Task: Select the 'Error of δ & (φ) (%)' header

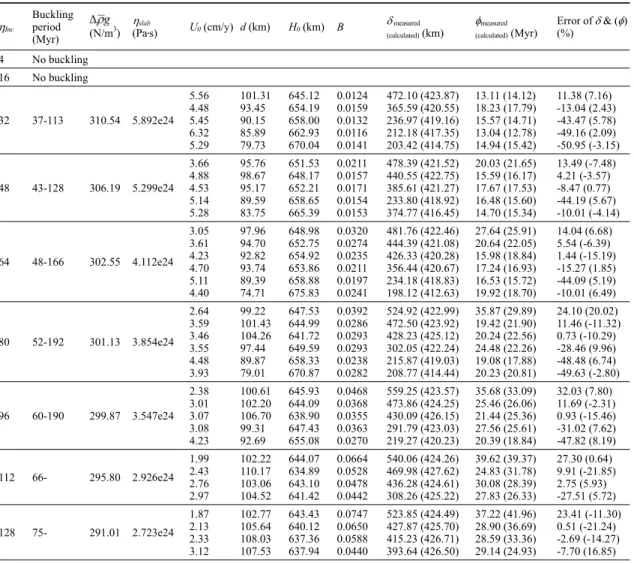Action: click(592, 27)
